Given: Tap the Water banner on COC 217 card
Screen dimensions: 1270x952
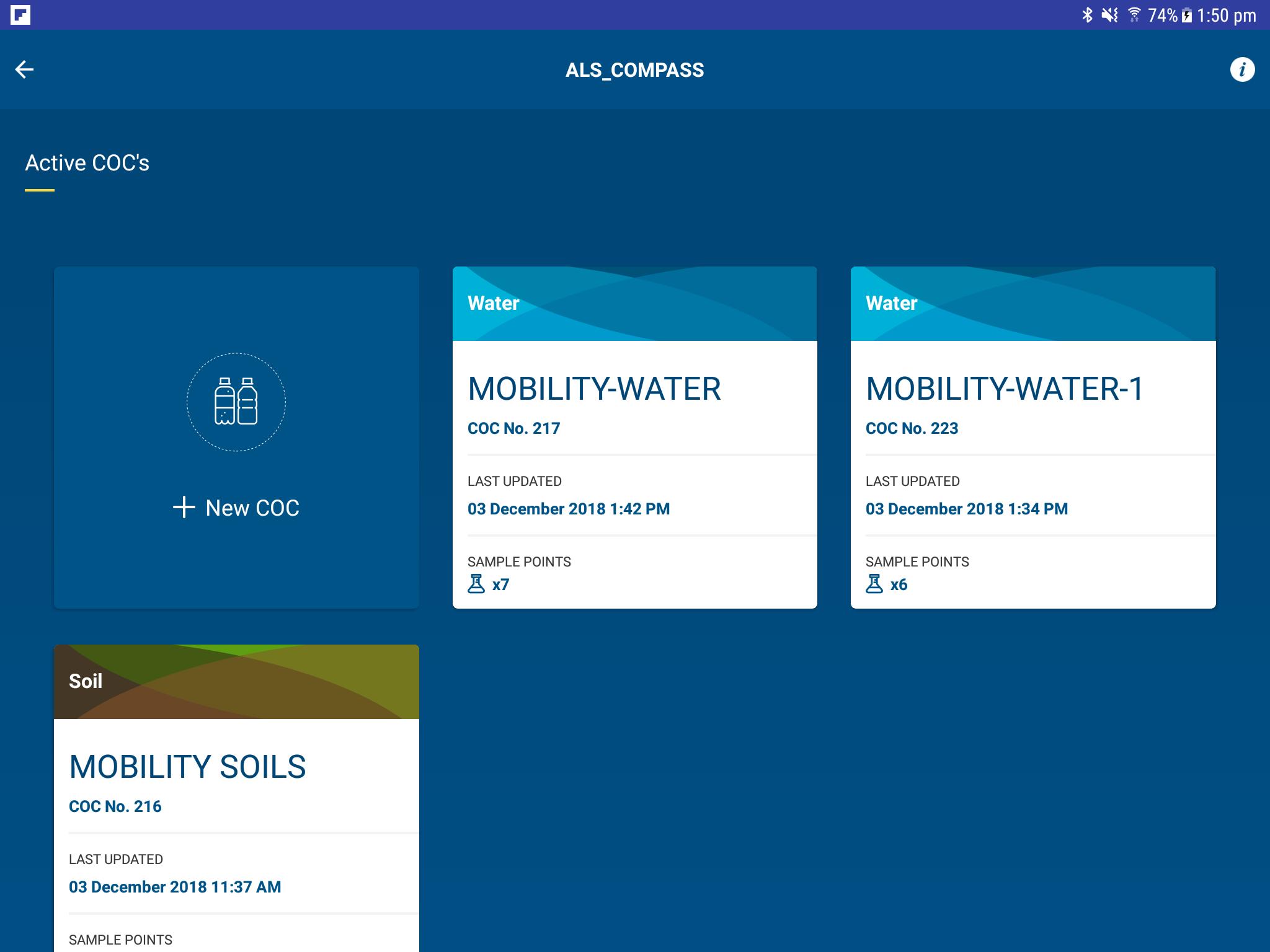Looking at the screenshot, I should [x=635, y=304].
